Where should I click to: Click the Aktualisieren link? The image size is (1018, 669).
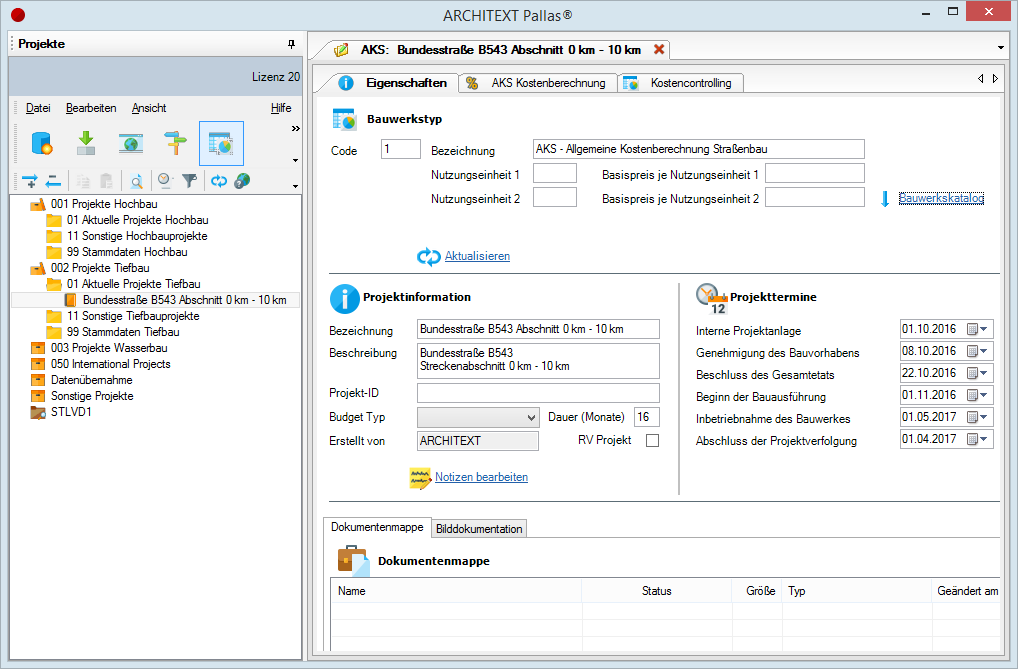pos(477,256)
